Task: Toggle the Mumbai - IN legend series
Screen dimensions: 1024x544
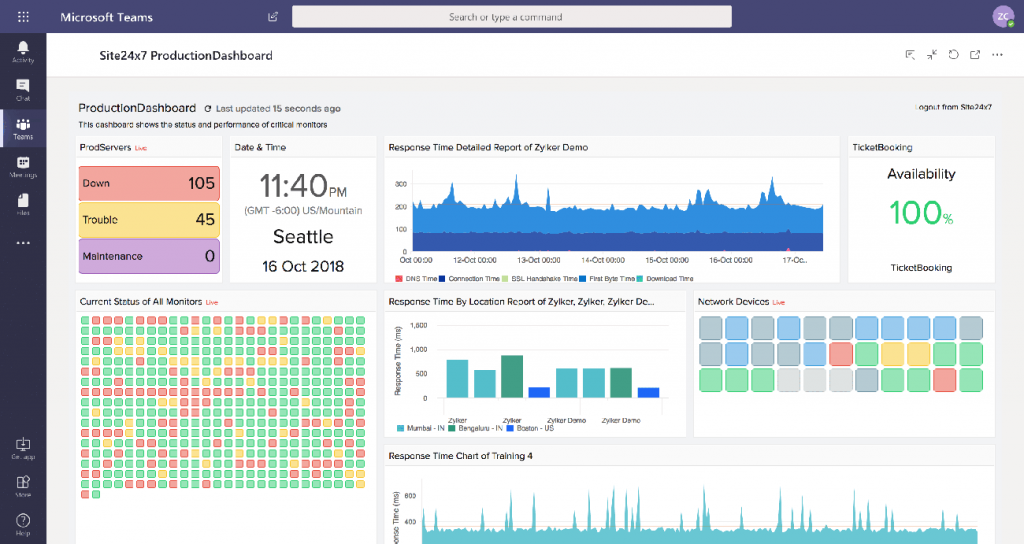Action: click(424, 428)
